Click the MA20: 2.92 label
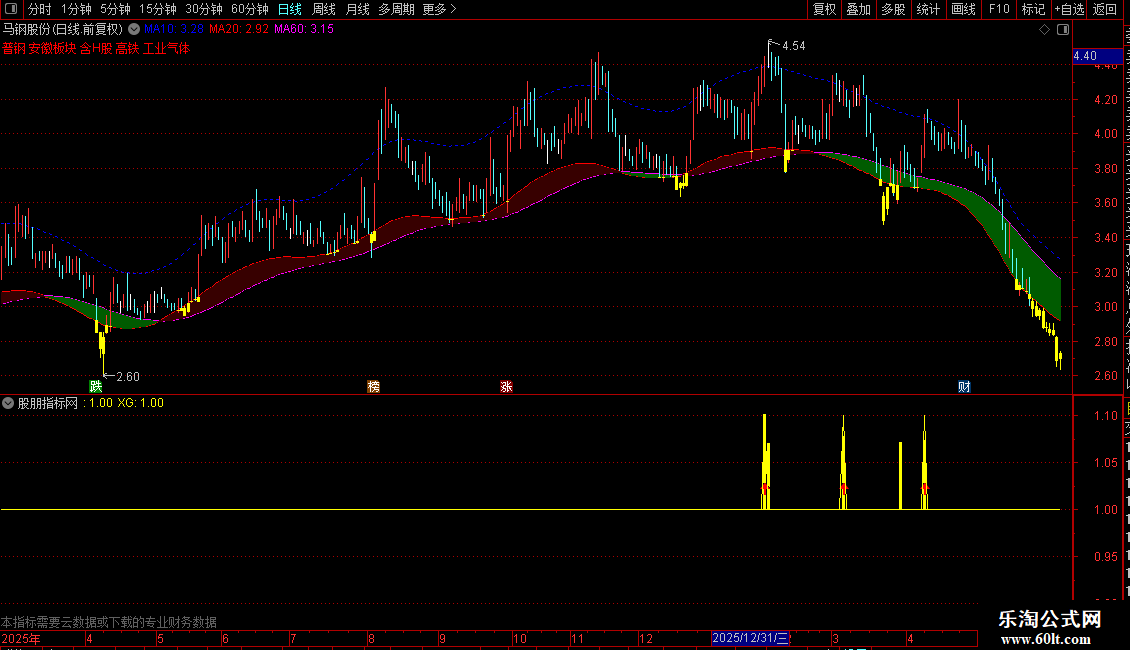1130x650 pixels. point(239,29)
